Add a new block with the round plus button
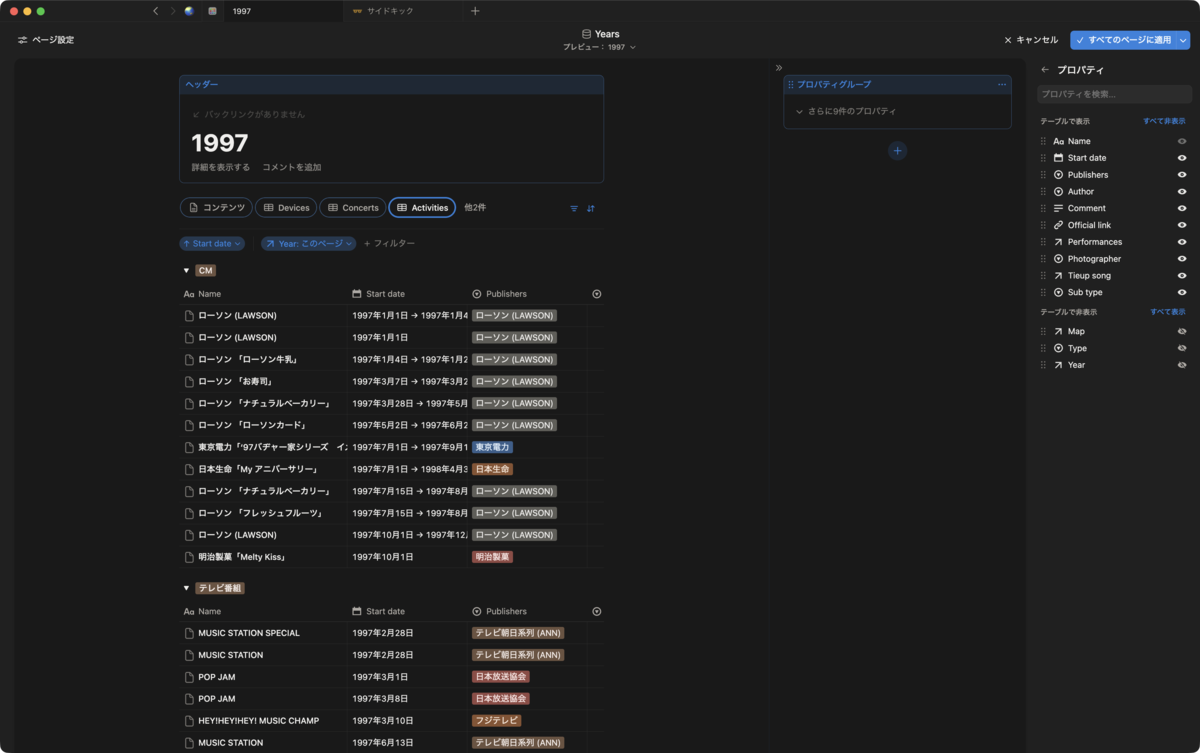The height and width of the screenshot is (753, 1200). click(x=897, y=151)
